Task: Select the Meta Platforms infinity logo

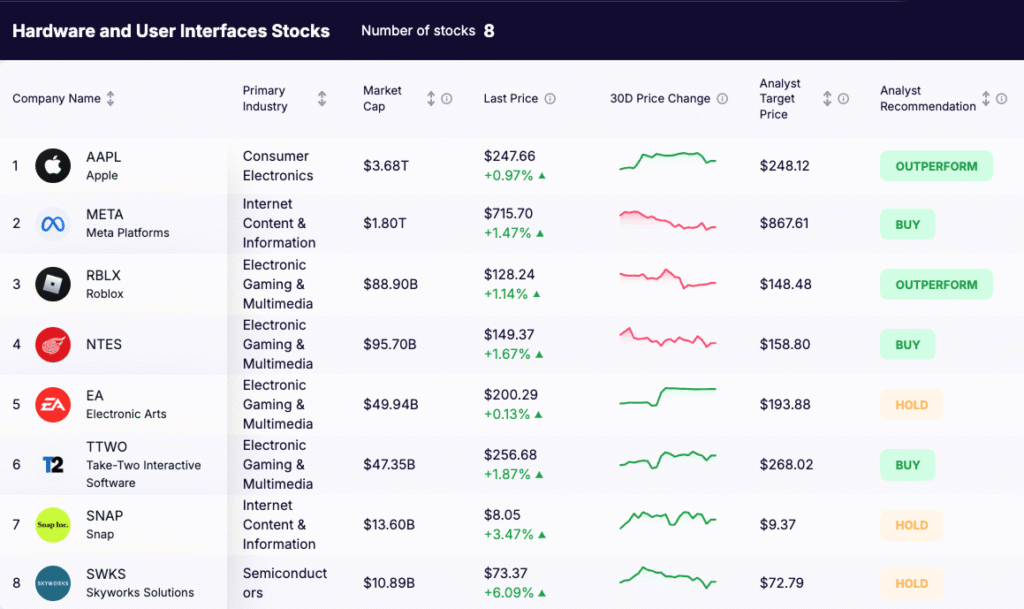Action: tap(52, 224)
